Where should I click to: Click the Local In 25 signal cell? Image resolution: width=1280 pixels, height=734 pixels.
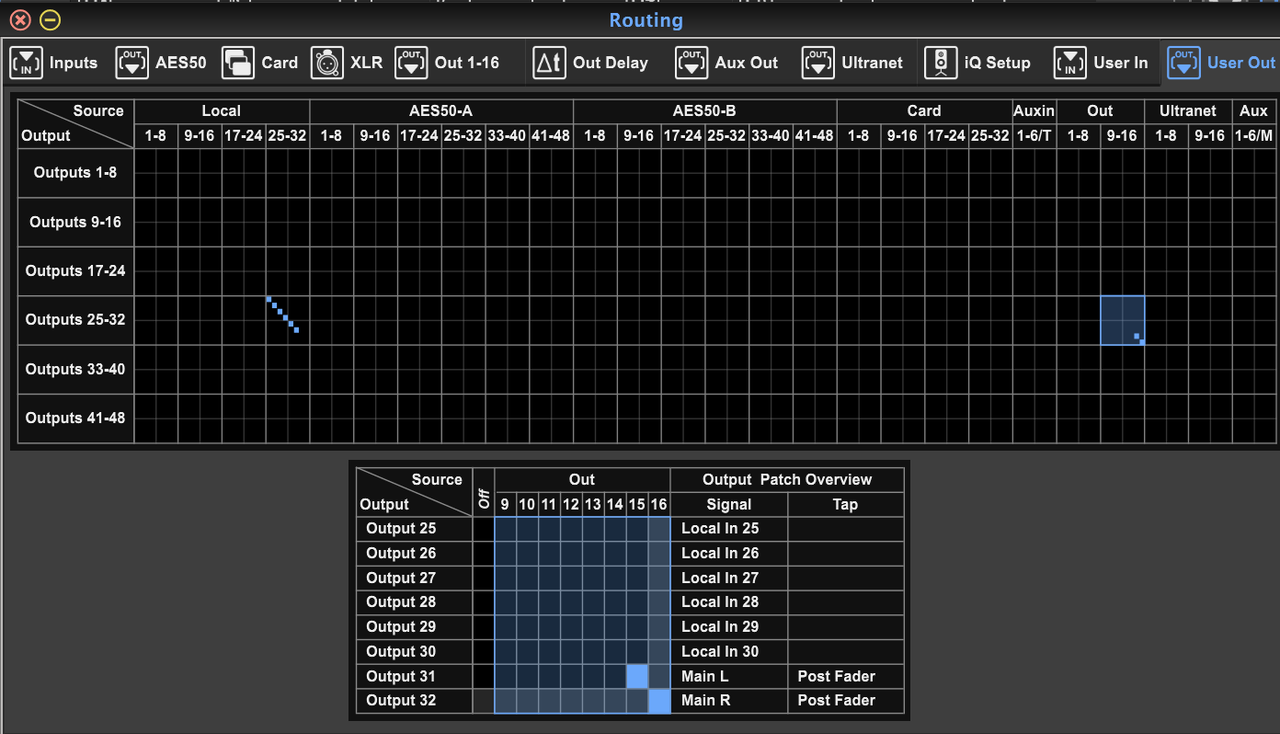coord(729,528)
